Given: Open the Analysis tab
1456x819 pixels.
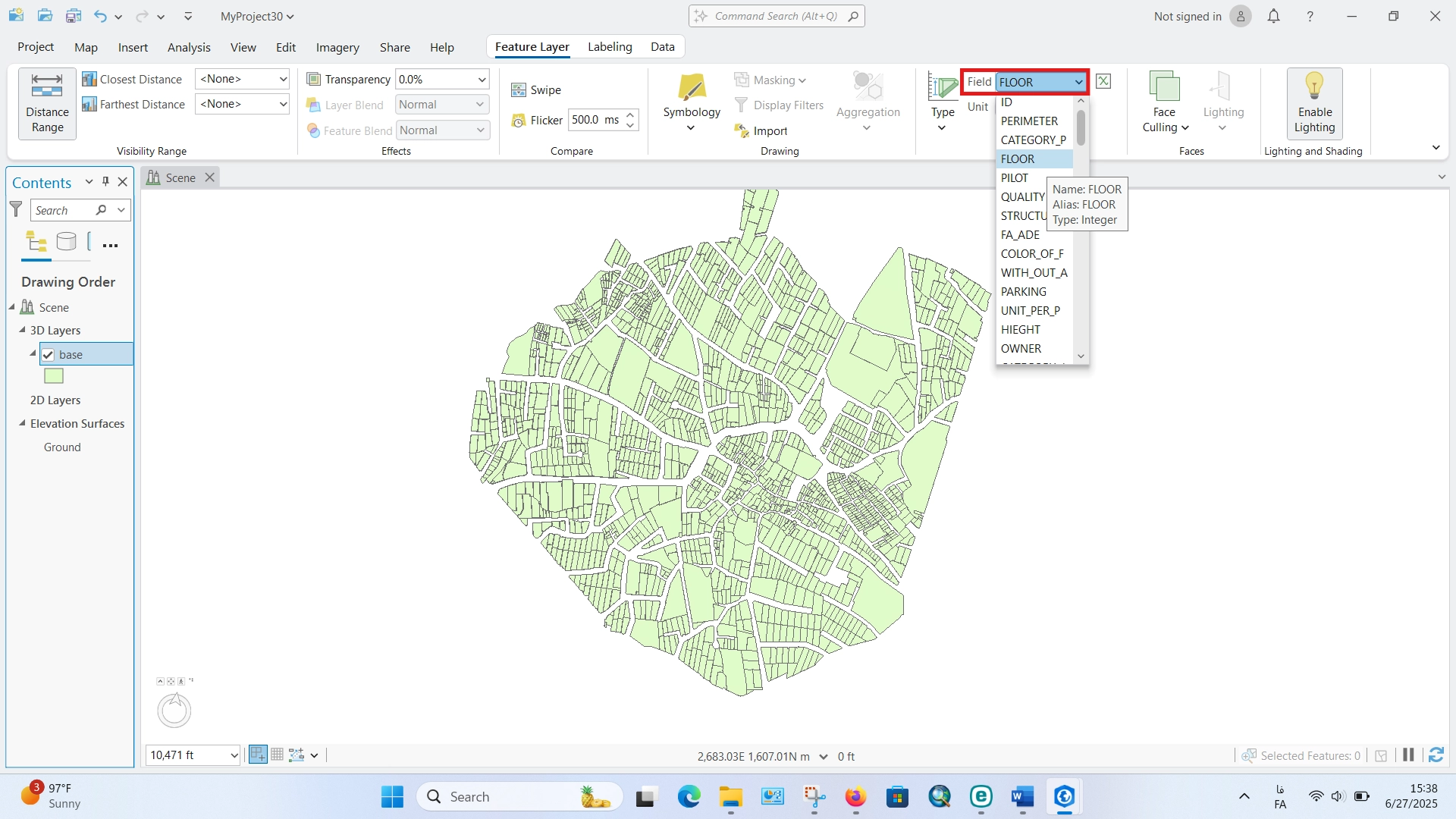Looking at the screenshot, I should (x=189, y=47).
